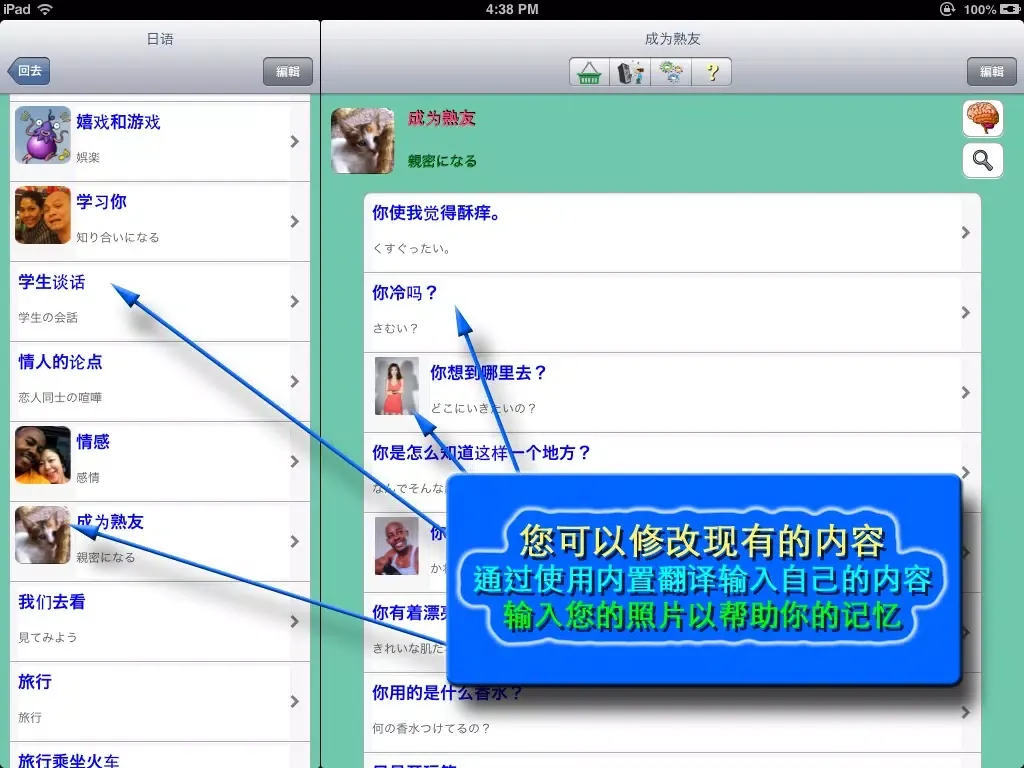Open the green shopping basket store

point(589,72)
